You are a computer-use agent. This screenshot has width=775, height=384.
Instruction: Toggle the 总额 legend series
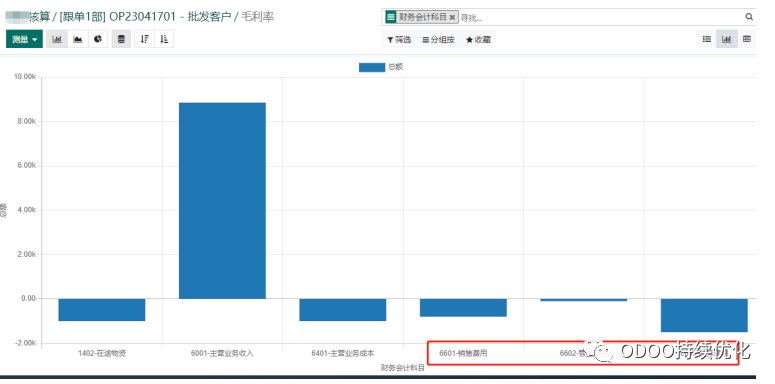(381, 67)
